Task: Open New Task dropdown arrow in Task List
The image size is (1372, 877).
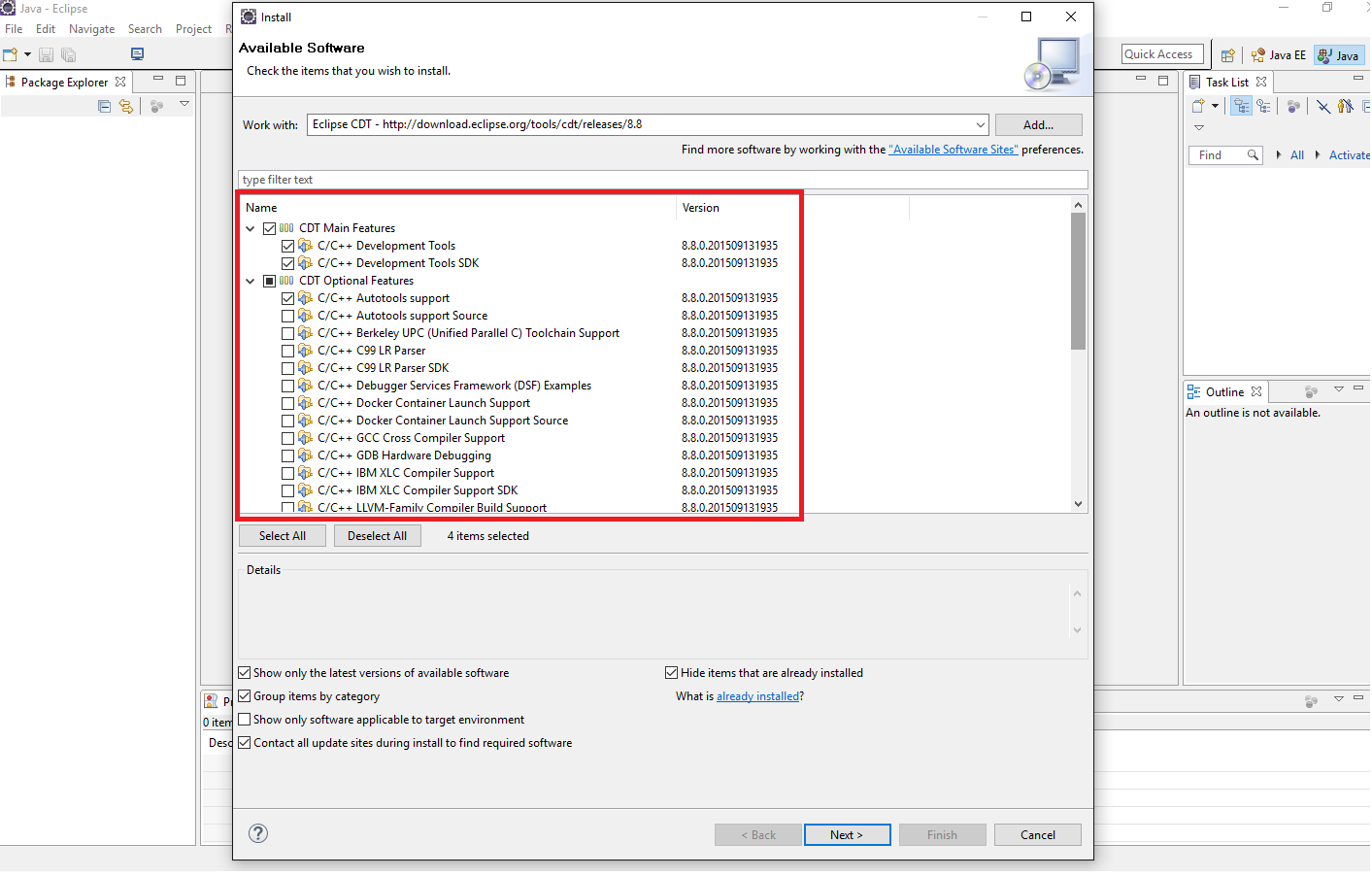Action: (1215, 106)
